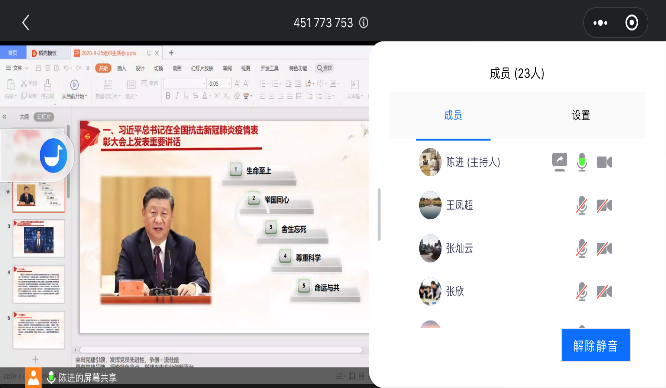Screen dimensions: 666x388
Task: Click the paste clipboard icon
Action: pos(11,85)
